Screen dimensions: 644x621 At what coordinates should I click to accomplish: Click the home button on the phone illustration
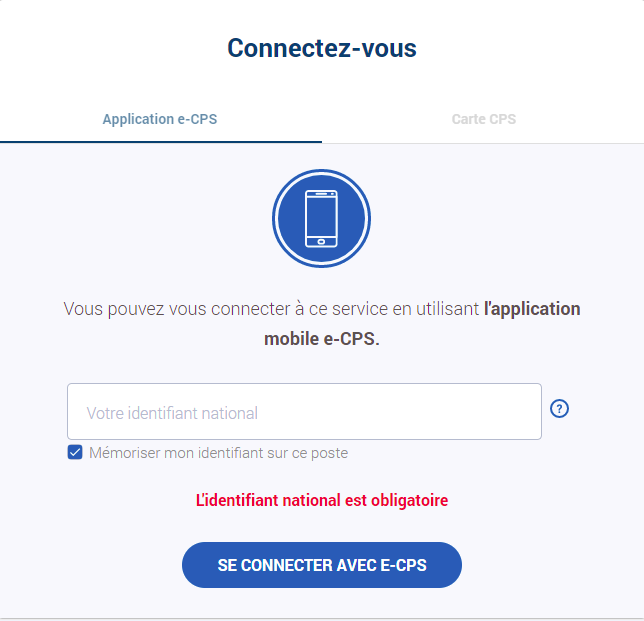coord(321,242)
